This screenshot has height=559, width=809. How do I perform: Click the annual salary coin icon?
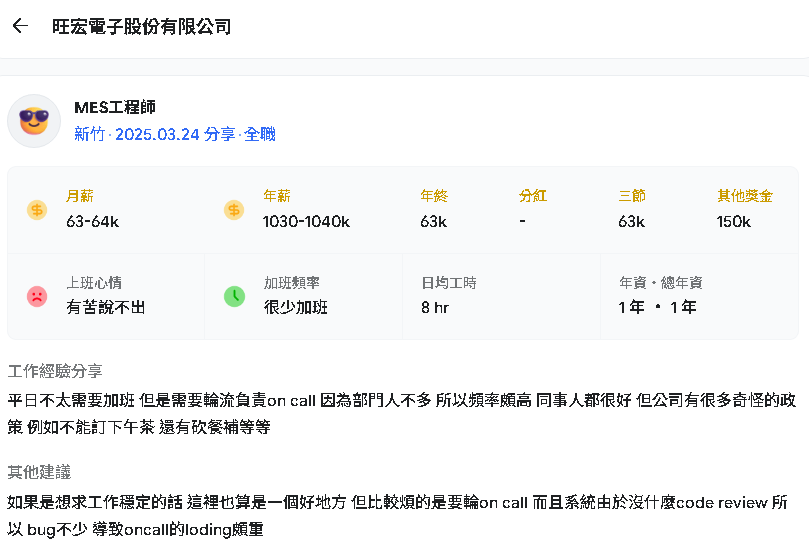[234, 210]
